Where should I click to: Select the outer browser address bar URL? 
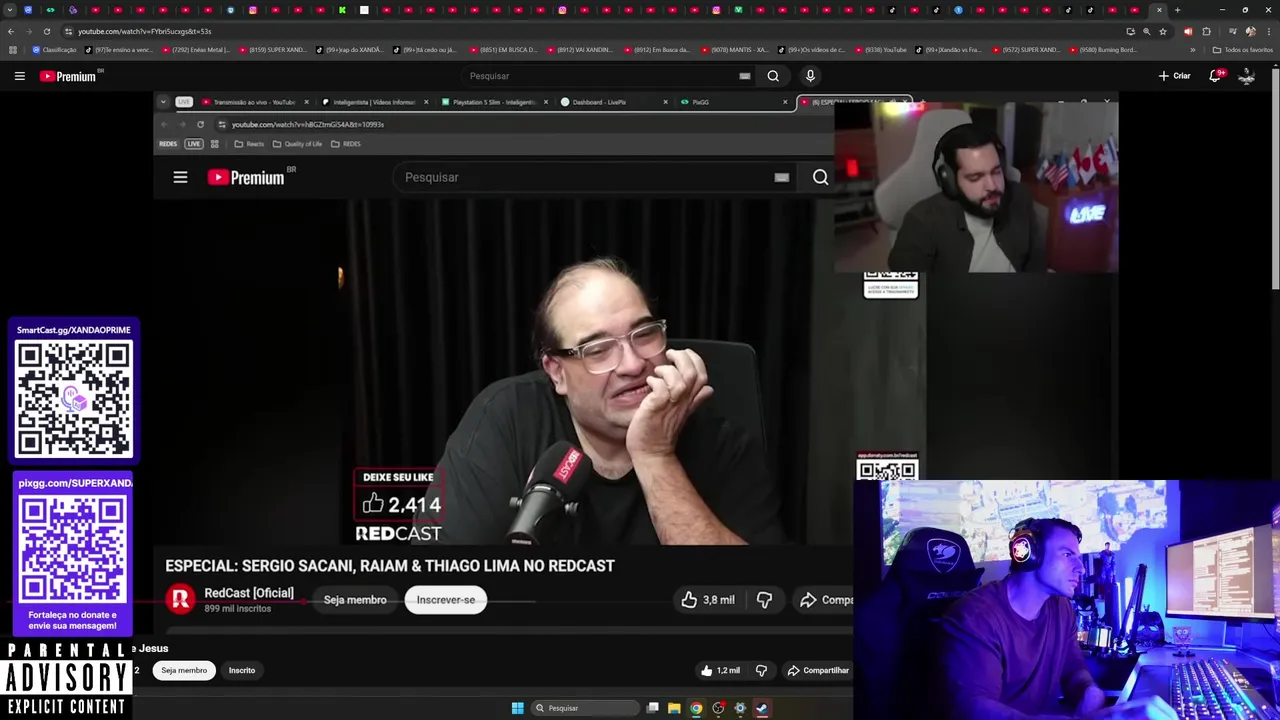click(x=144, y=31)
